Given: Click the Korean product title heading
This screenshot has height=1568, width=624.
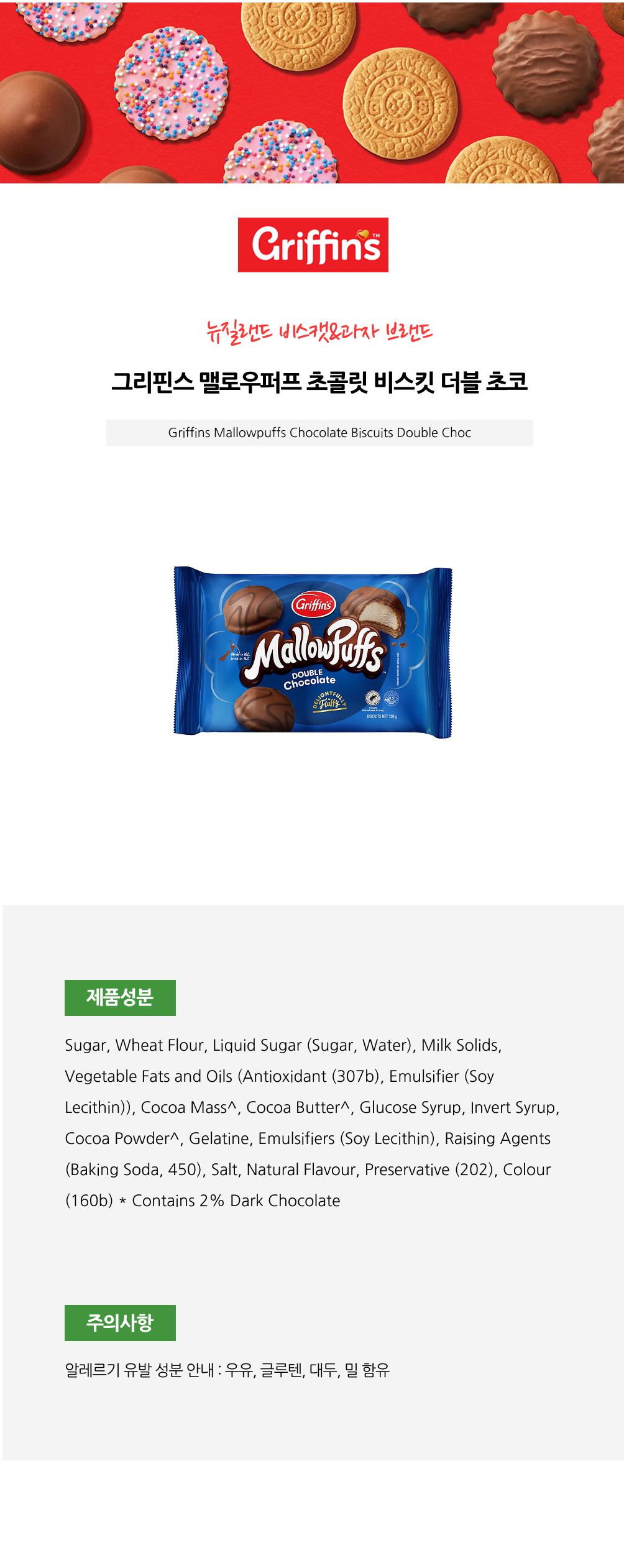Looking at the screenshot, I should coord(319,382).
